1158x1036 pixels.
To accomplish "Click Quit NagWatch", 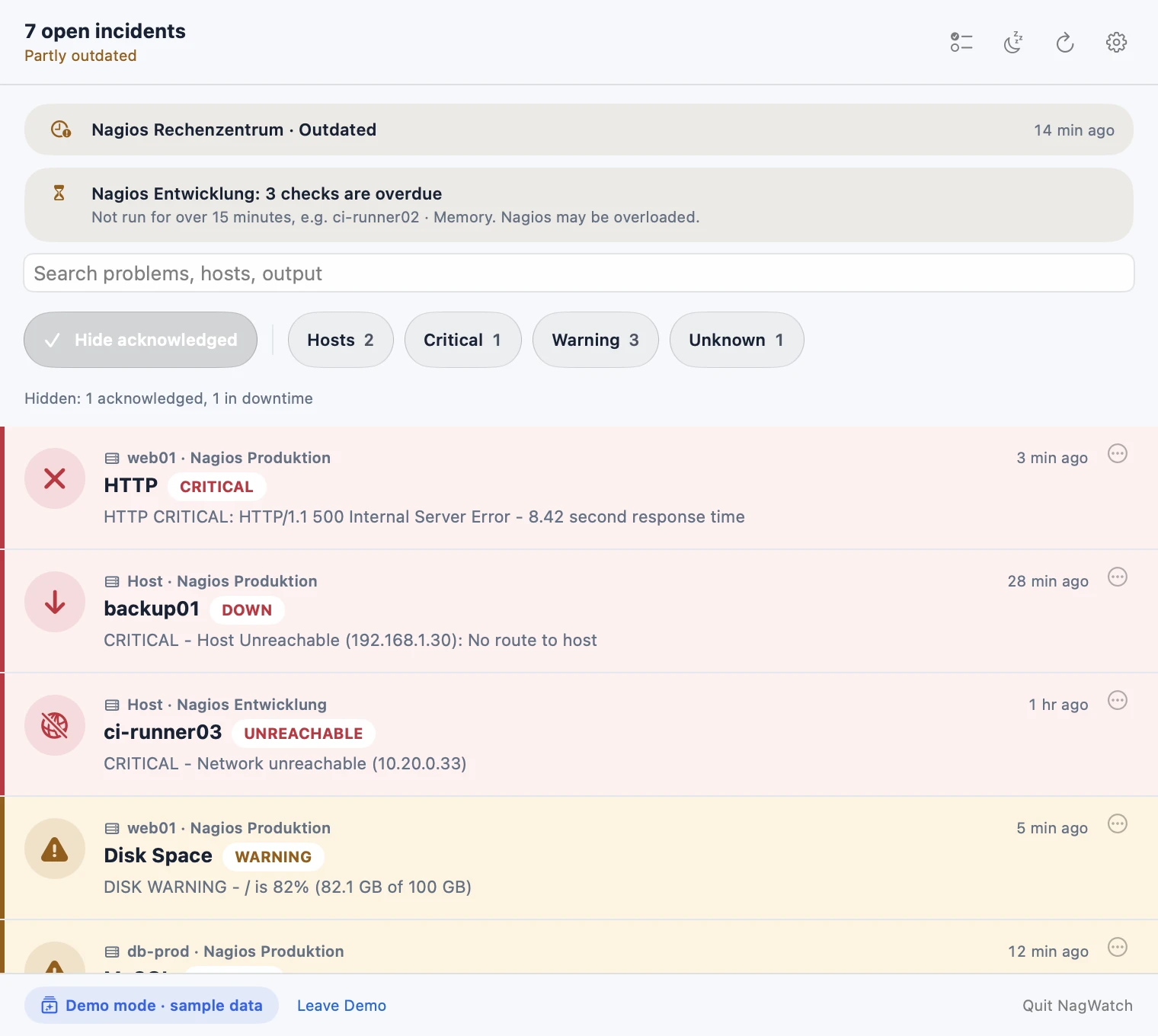I will (x=1077, y=1006).
